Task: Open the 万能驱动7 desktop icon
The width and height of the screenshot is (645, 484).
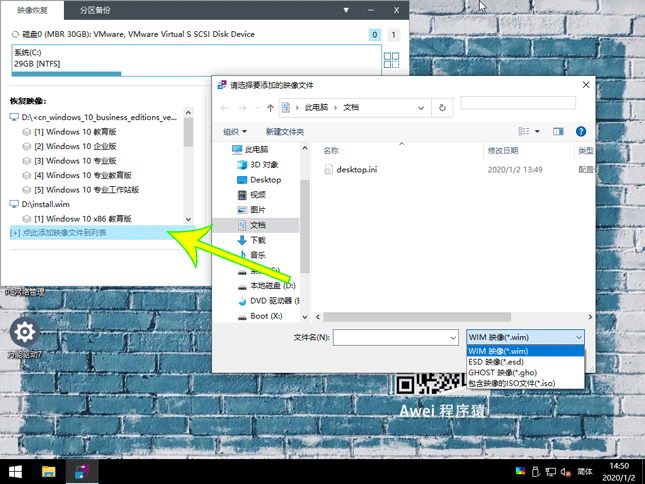Action: click(x=25, y=337)
